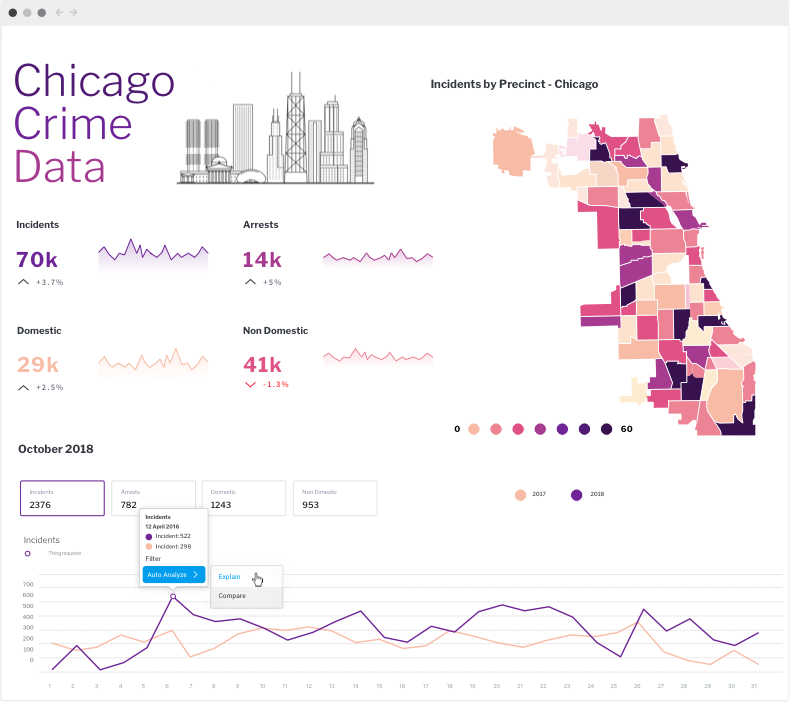Click the O'Hare precinct on the map
The height and width of the screenshot is (702, 790).
[x=513, y=151]
